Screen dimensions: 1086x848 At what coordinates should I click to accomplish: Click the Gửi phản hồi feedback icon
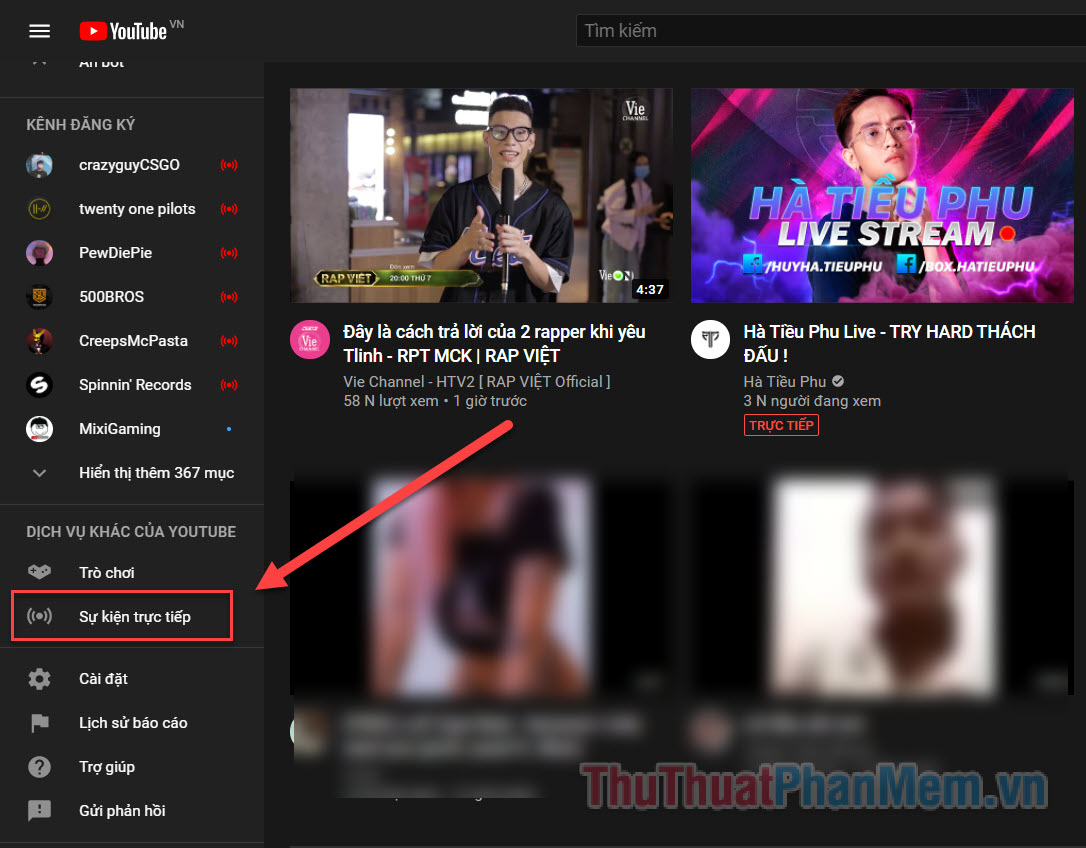(39, 811)
